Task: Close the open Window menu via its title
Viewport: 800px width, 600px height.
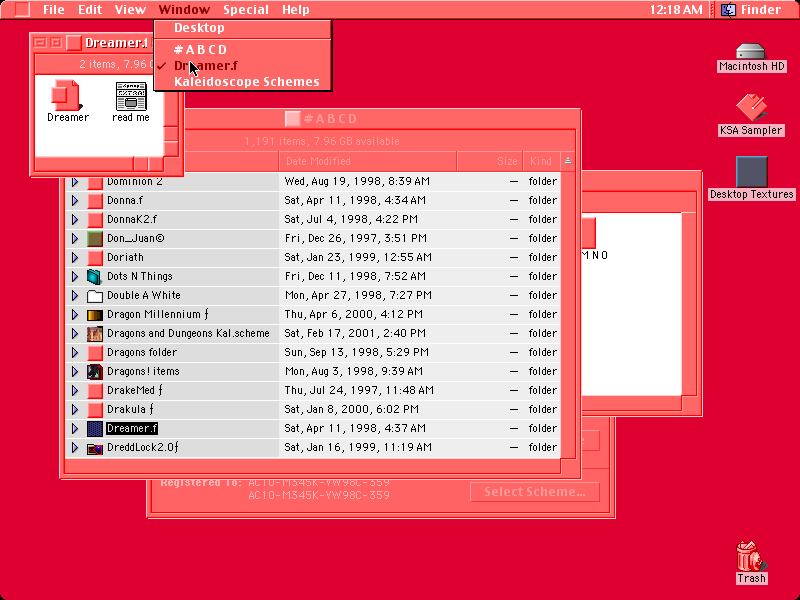Action: pos(184,10)
